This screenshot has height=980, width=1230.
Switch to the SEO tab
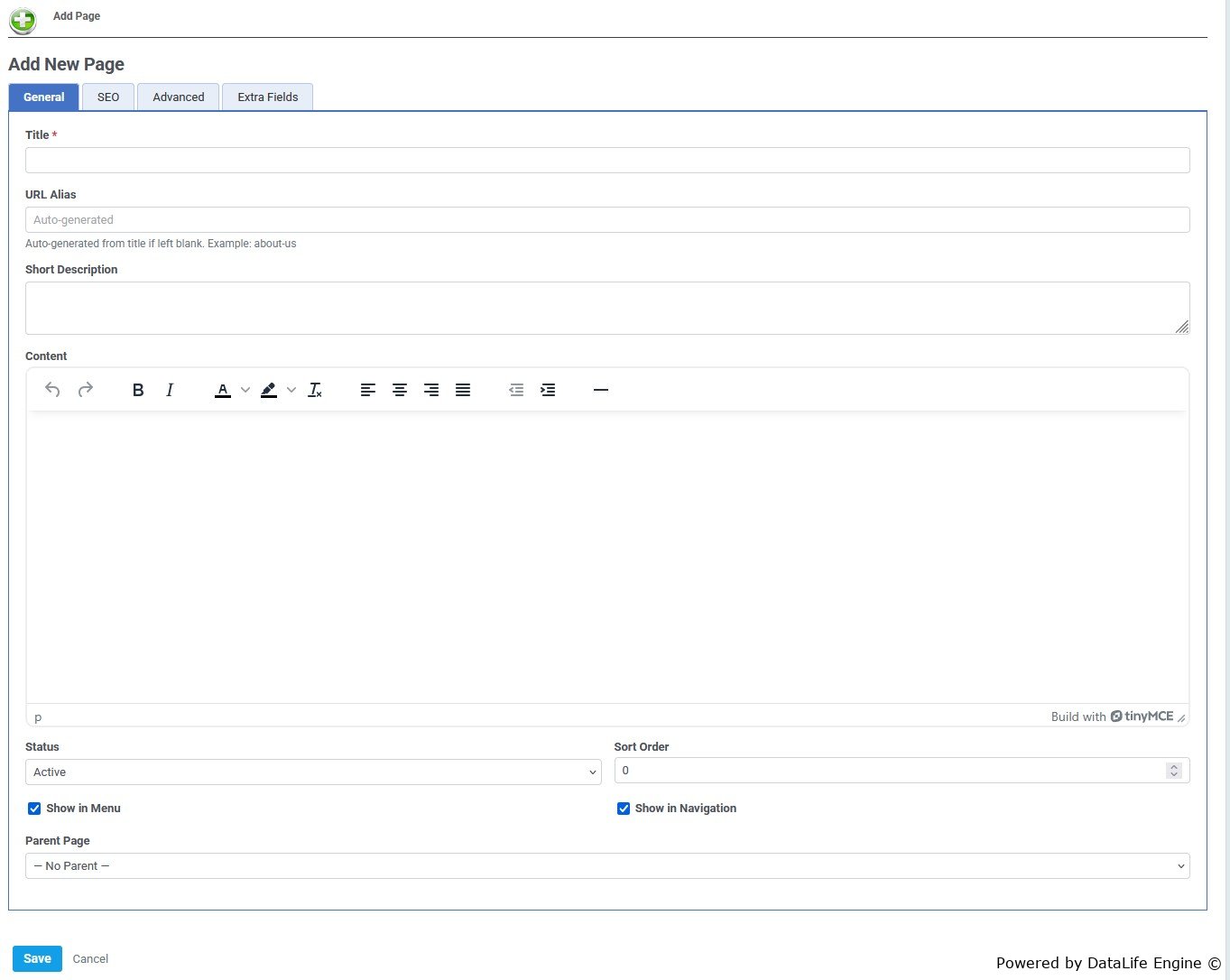(108, 97)
